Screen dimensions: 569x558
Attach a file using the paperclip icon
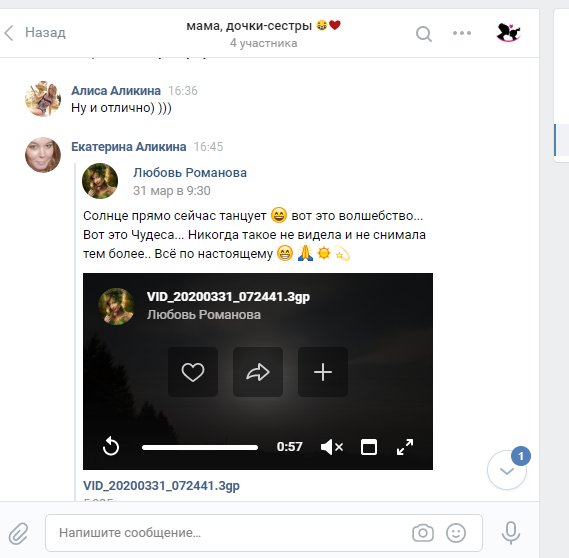pyautogui.click(x=19, y=533)
